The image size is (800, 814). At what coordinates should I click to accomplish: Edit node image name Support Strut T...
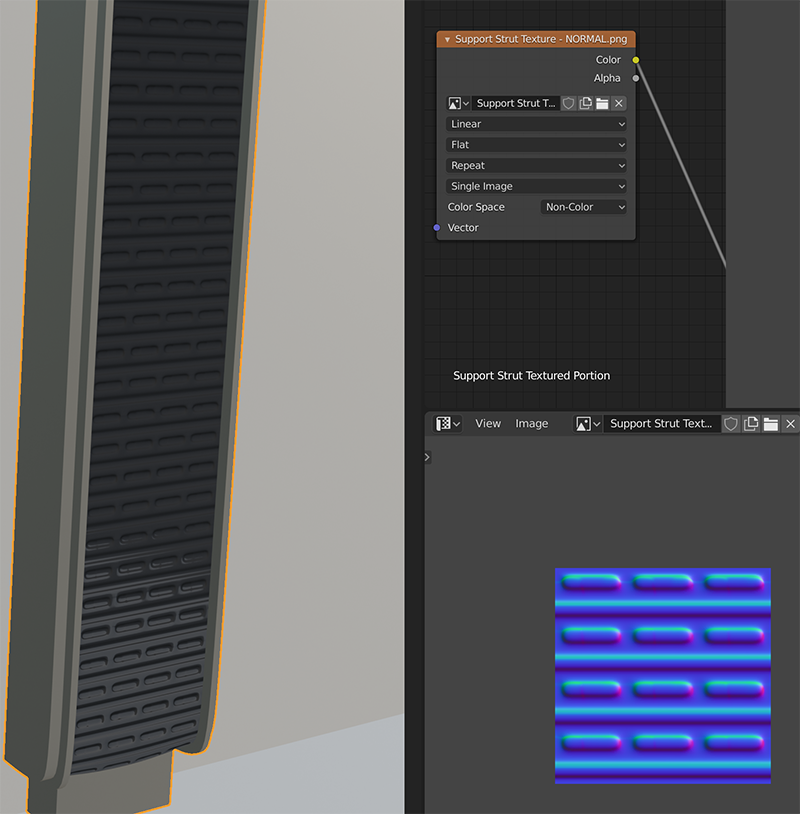516,103
